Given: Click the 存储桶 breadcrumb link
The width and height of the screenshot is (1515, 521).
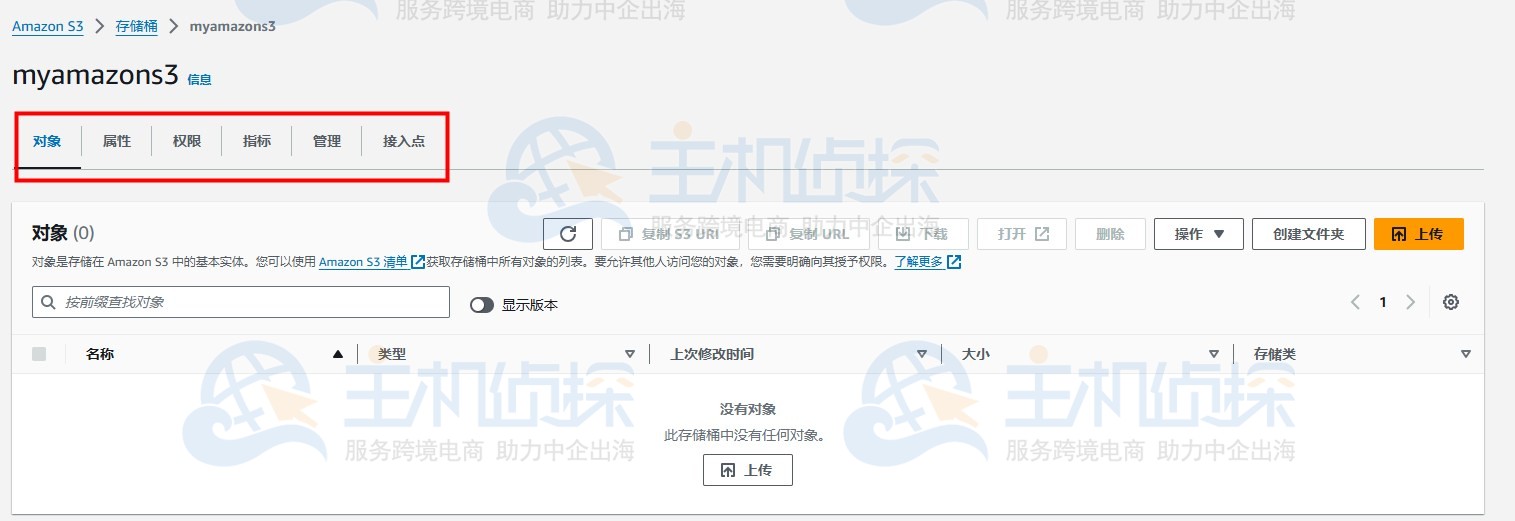Looking at the screenshot, I should [137, 26].
